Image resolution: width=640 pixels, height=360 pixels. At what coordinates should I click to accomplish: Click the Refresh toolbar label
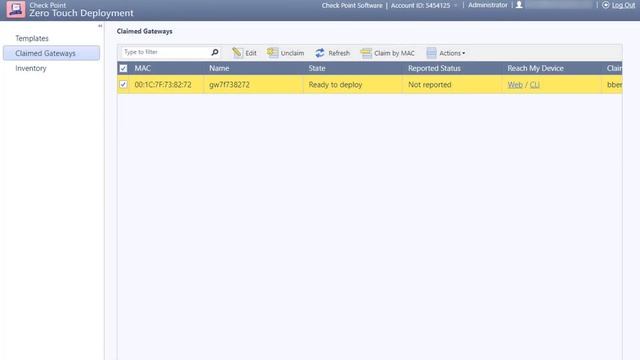[x=339, y=53]
